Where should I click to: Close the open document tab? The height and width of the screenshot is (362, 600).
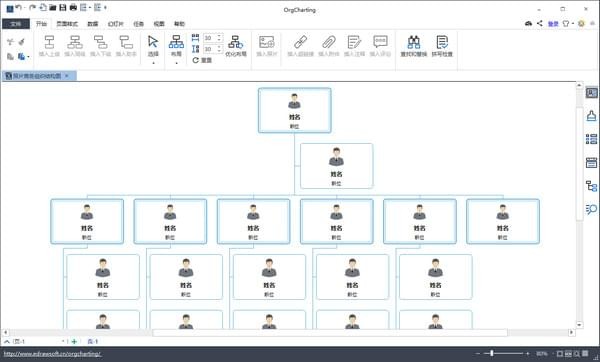67,76
